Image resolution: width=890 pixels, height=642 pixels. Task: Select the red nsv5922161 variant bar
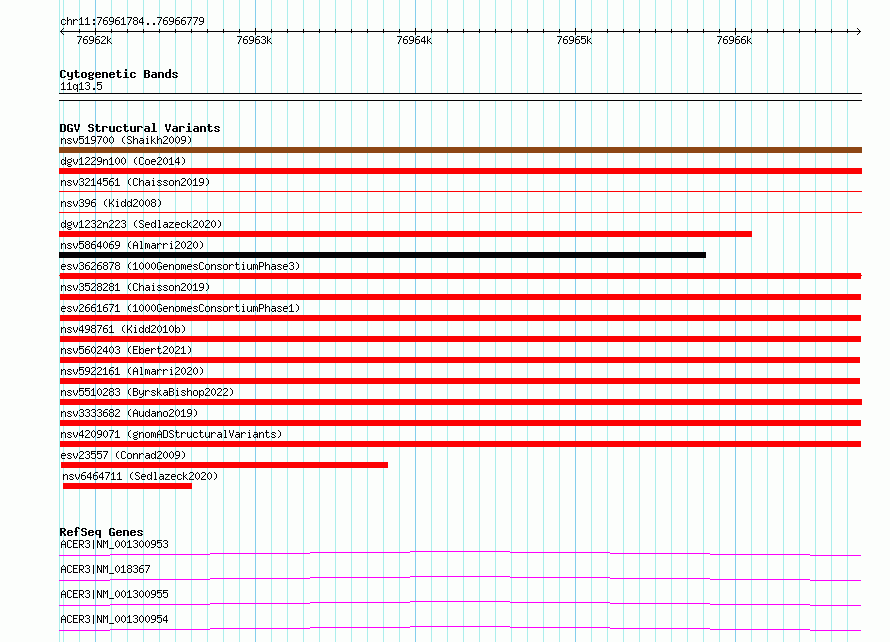(460, 381)
